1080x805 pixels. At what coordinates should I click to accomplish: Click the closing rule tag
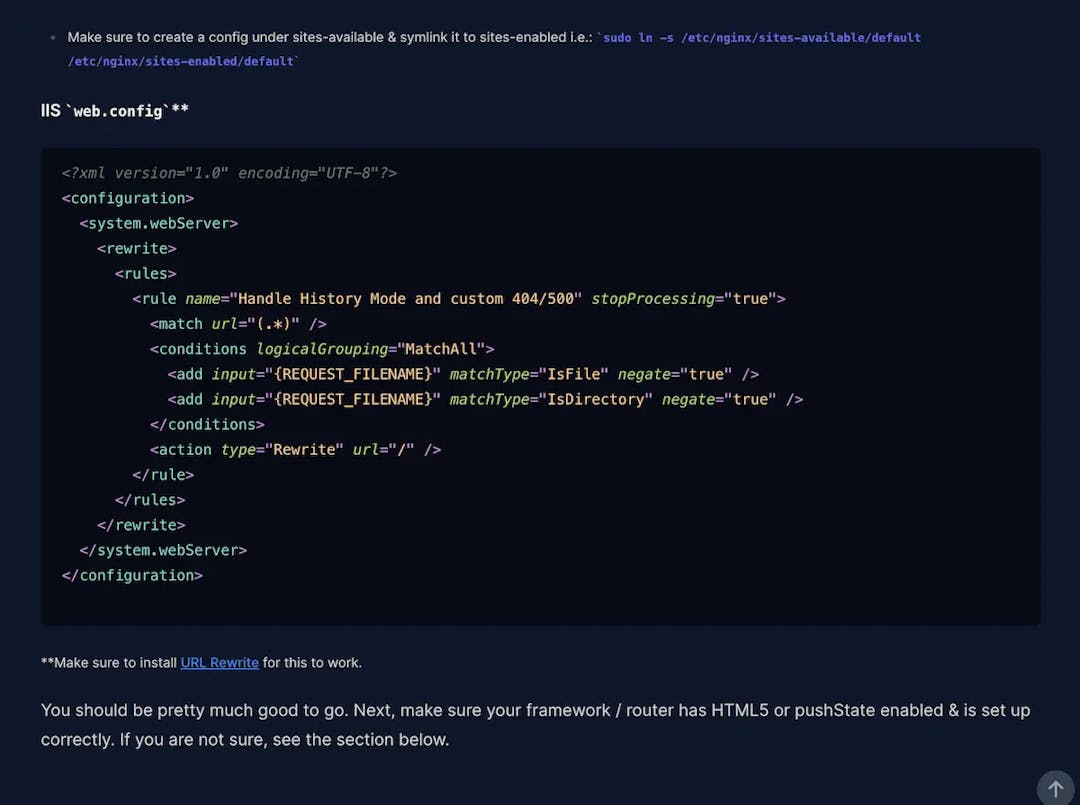point(163,475)
